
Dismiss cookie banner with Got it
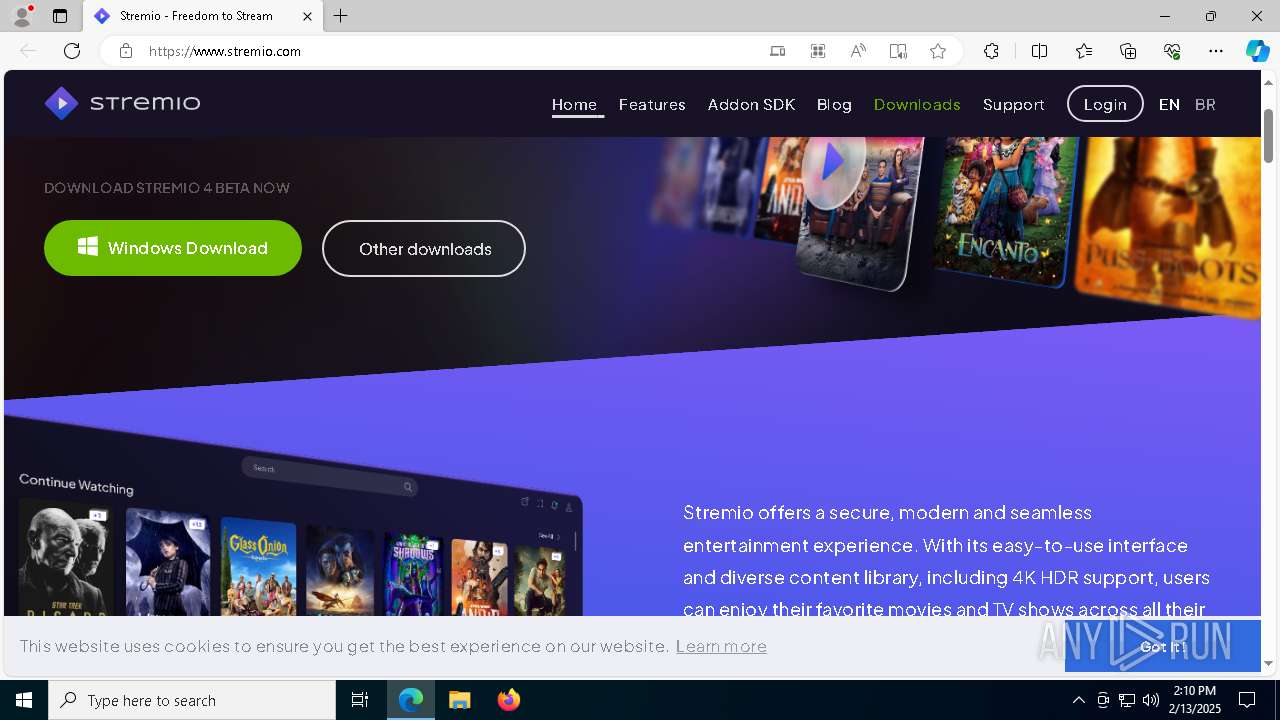tap(1162, 646)
